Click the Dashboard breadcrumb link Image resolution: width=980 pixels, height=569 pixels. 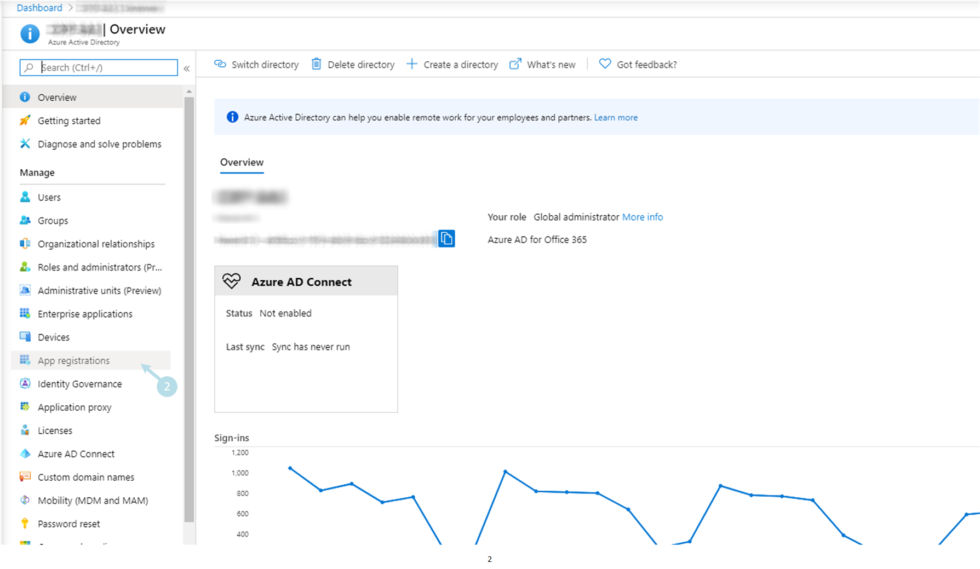(x=39, y=8)
